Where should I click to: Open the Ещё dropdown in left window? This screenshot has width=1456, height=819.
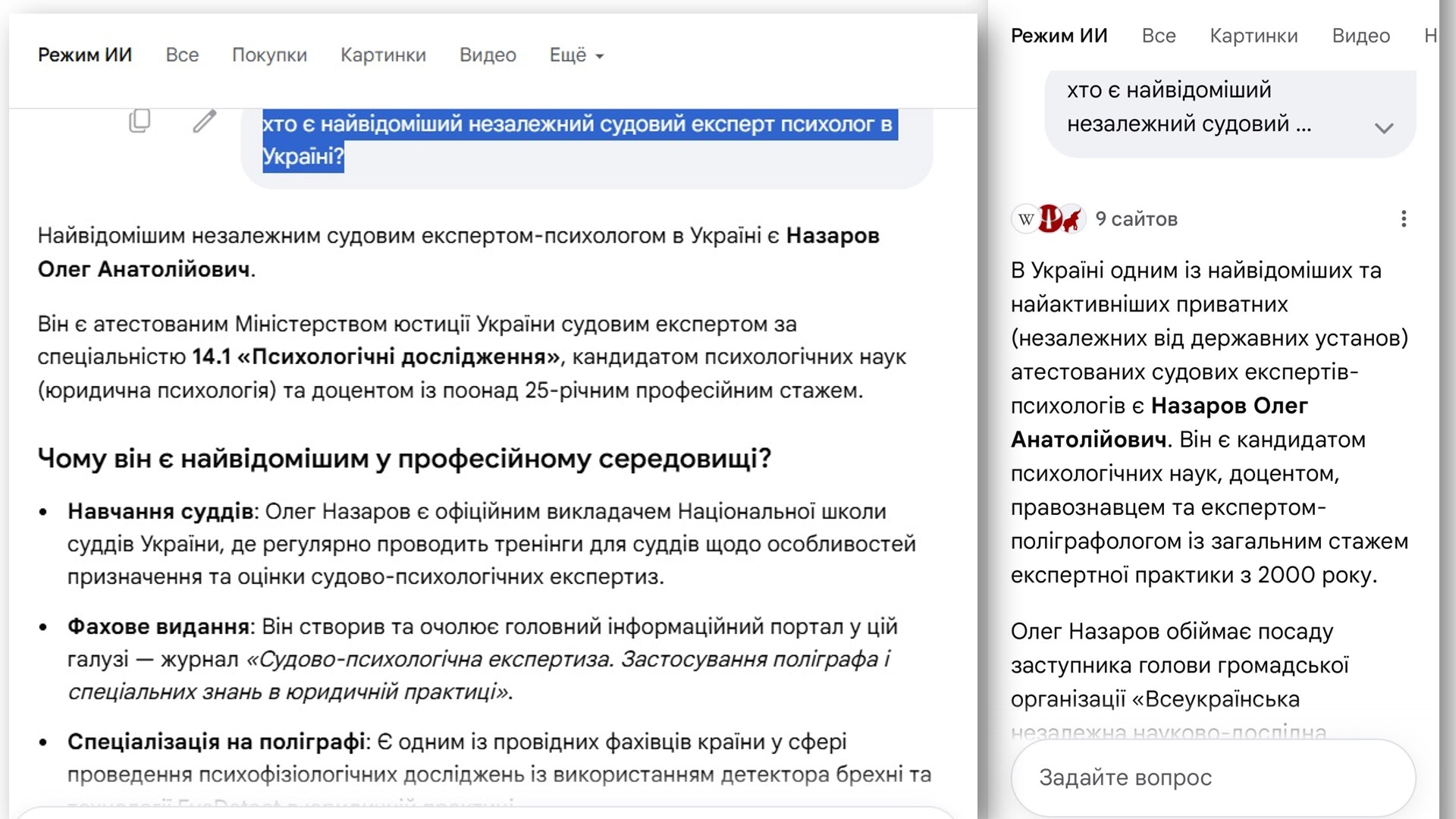click(x=576, y=55)
